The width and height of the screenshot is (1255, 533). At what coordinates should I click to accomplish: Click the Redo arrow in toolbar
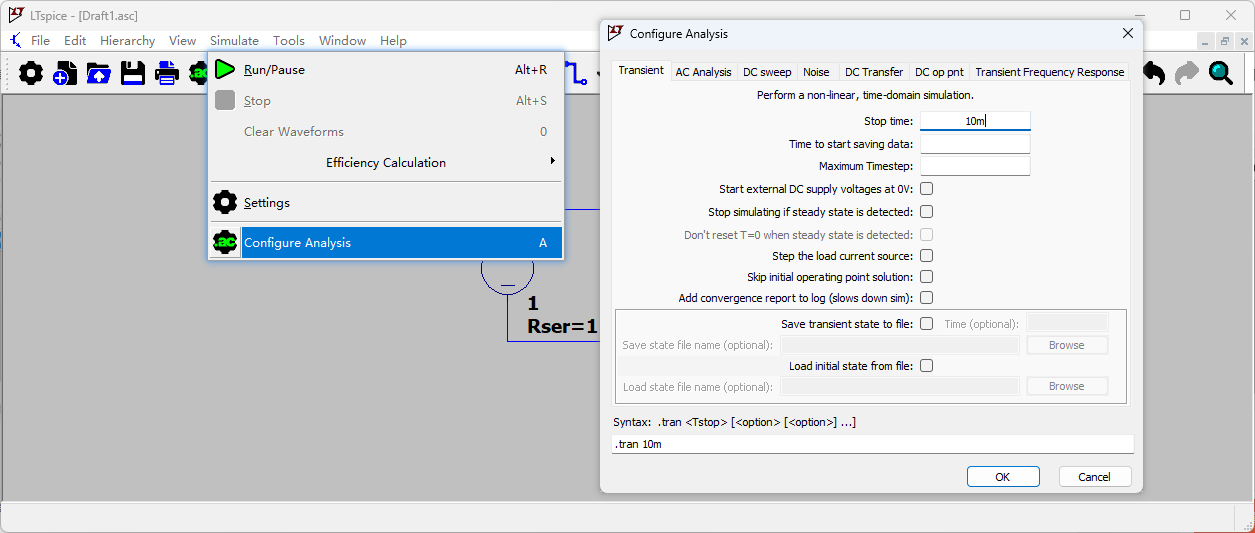(1187, 73)
